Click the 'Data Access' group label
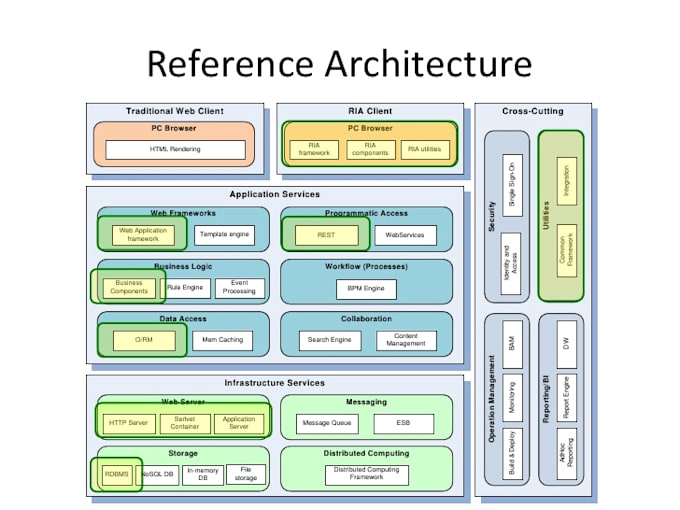This screenshot has height=510, width=680. tap(183, 319)
